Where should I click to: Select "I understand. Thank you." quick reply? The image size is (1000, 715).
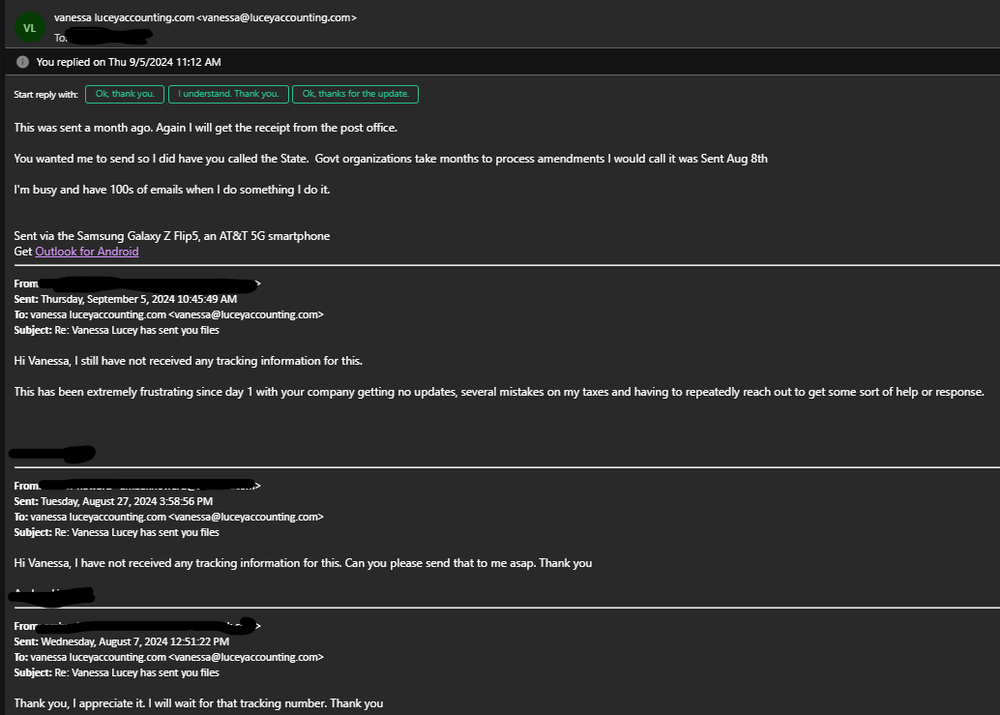click(x=228, y=94)
